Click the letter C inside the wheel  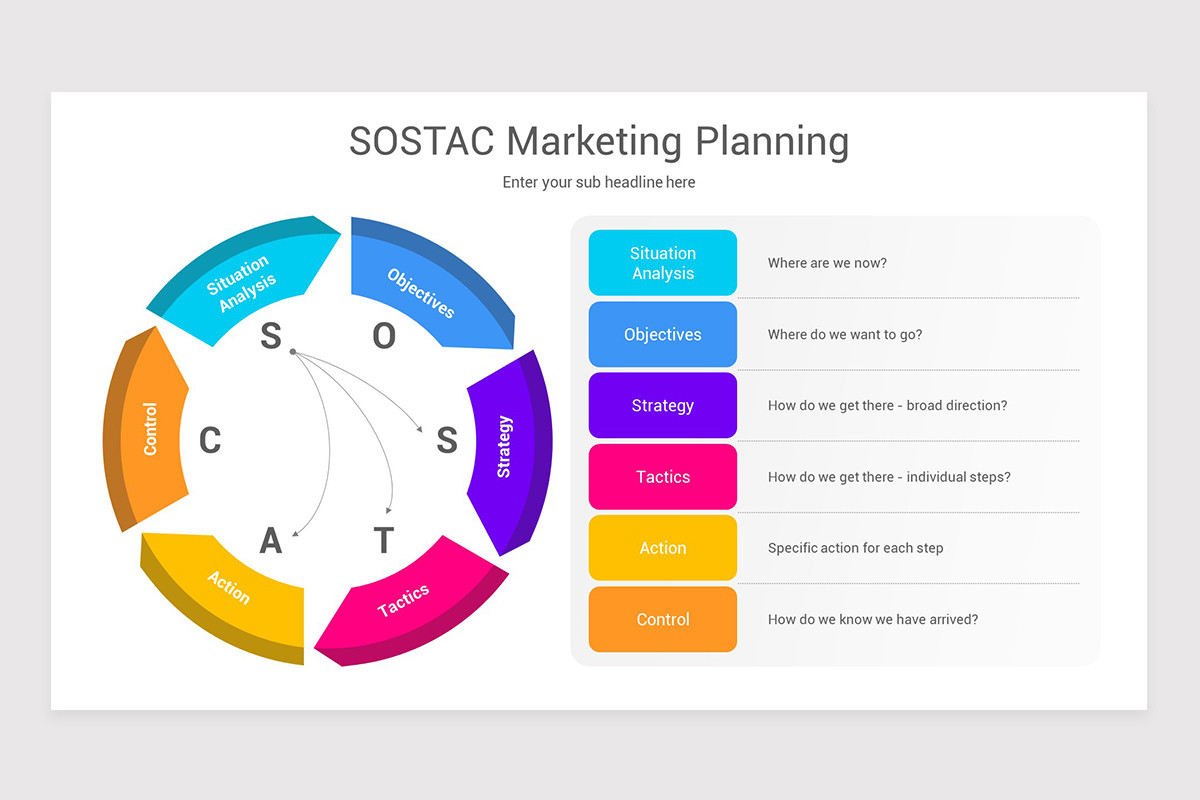[210, 441]
